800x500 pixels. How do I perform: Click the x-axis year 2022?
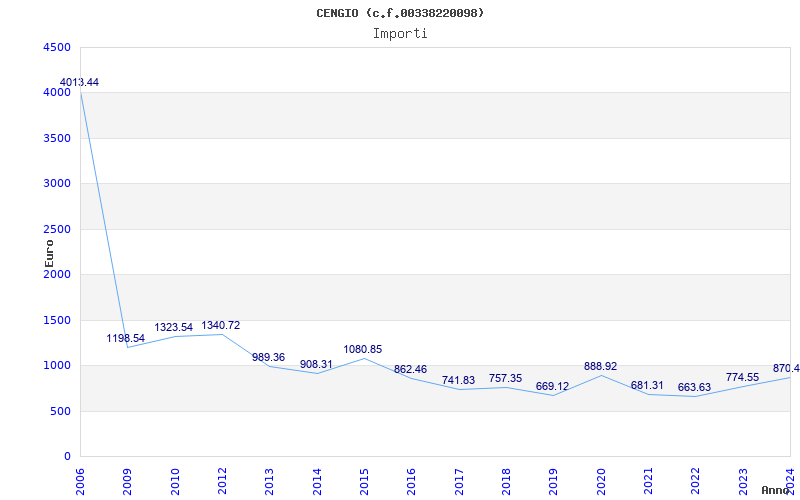(695, 482)
